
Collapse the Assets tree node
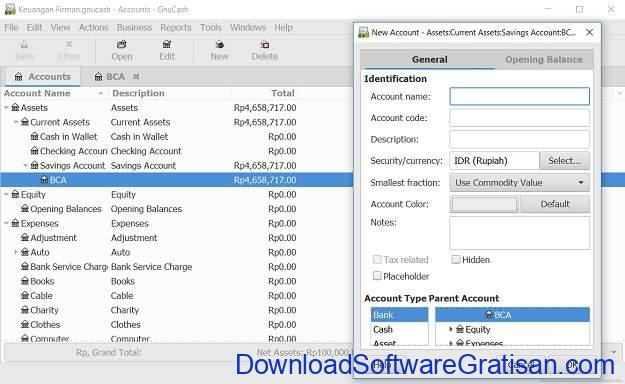pyautogui.click(x=6, y=108)
